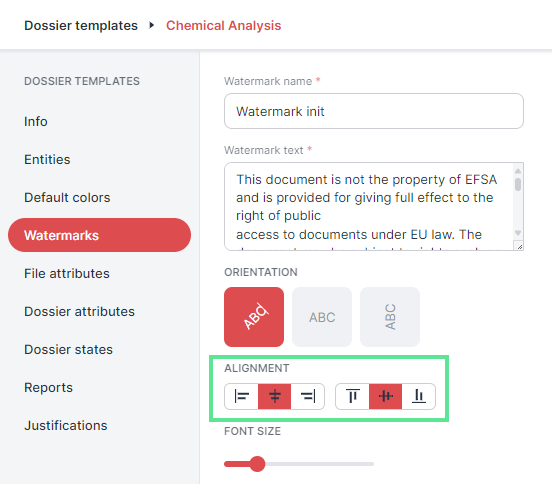The width and height of the screenshot is (552, 484).
Task: Align watermark to the left
Action: (242, 396)
